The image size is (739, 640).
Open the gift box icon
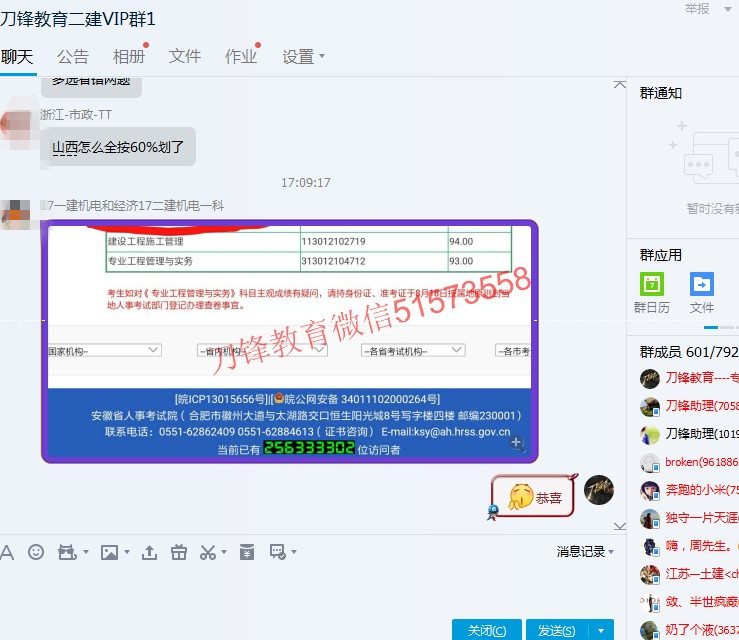click(179, 552)
